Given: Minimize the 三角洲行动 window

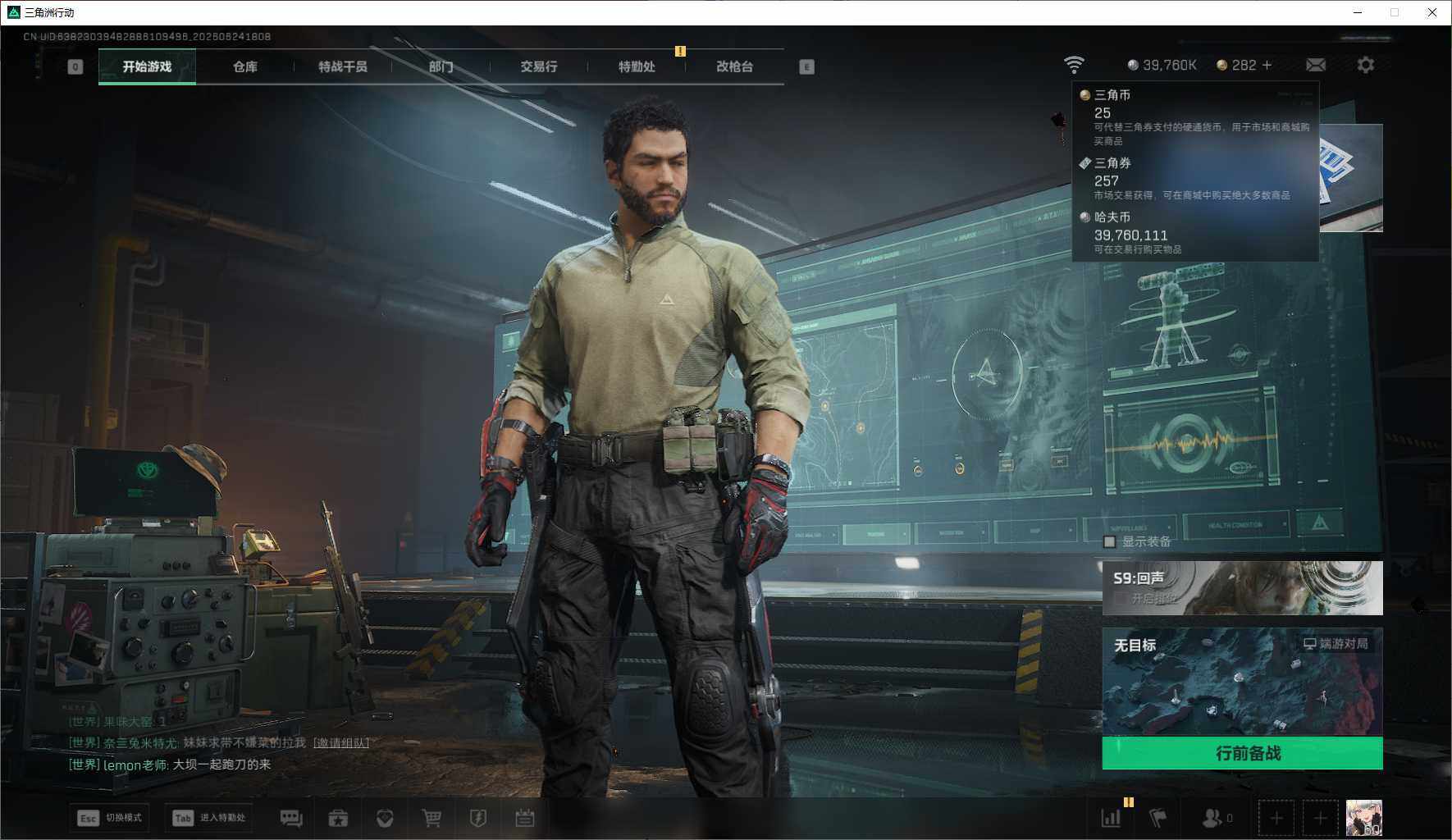Looking at the screenshot, I should click(1358, 12).
